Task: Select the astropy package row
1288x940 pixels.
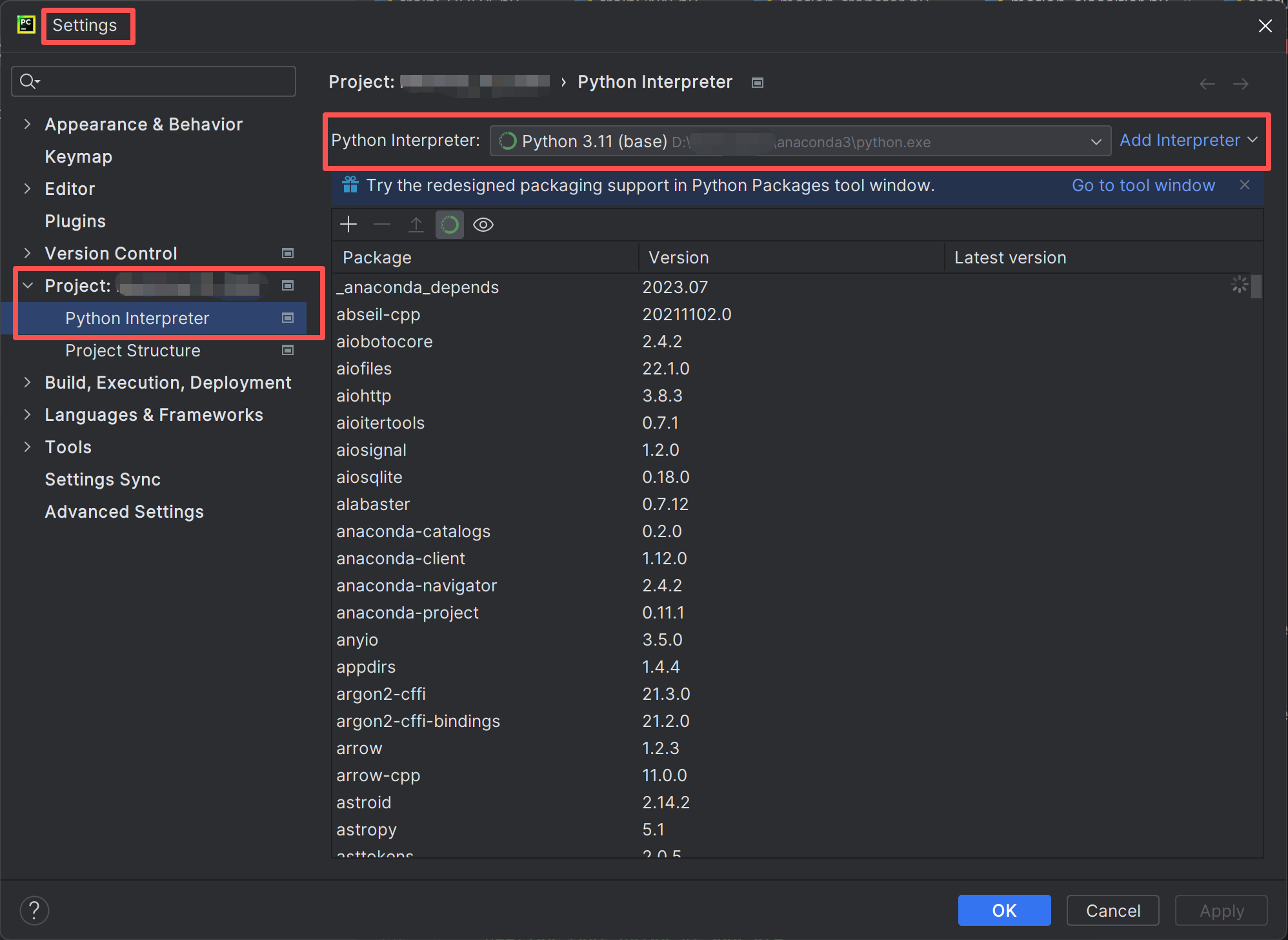Action: [792, 830]
